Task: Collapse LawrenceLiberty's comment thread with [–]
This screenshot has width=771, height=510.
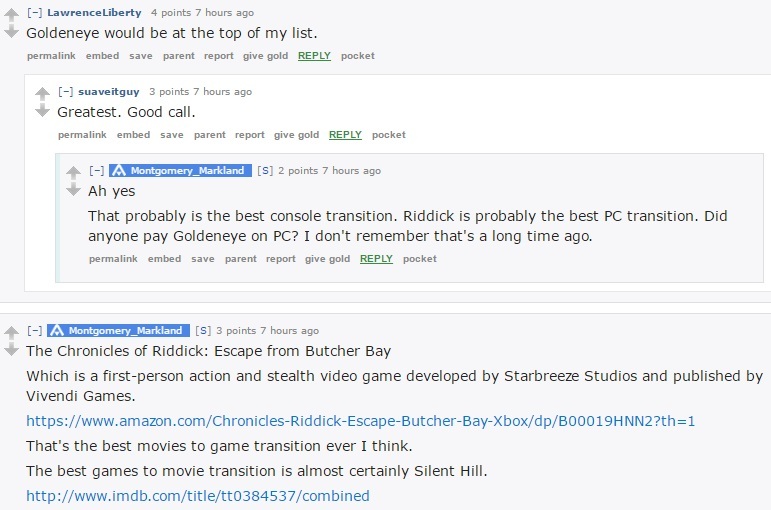Action: (34, 13)
